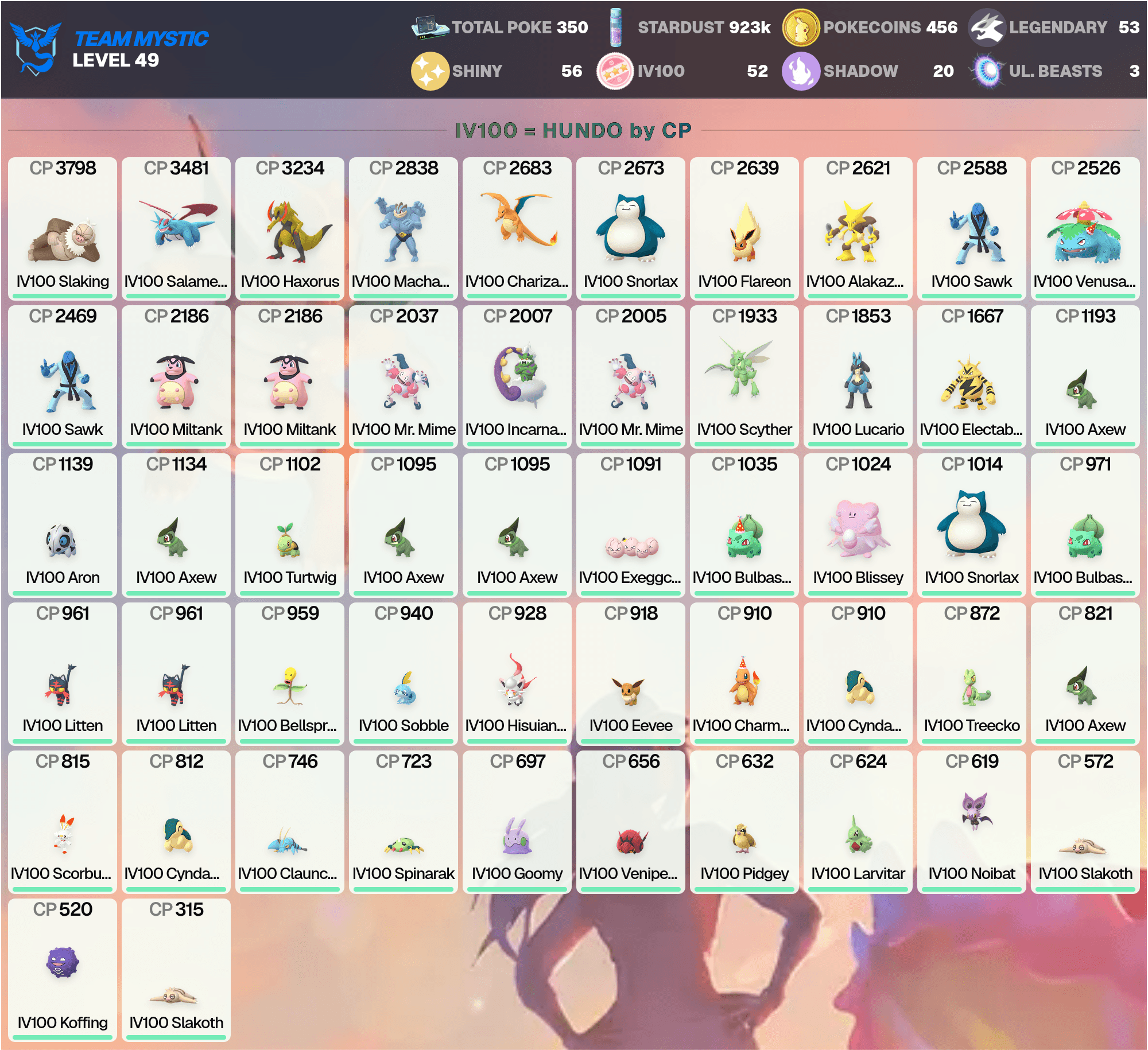Viewport: 1148px width, 1050px height.
Task: Select the IV100 Blissey card
Action: [x=858, y=525]
